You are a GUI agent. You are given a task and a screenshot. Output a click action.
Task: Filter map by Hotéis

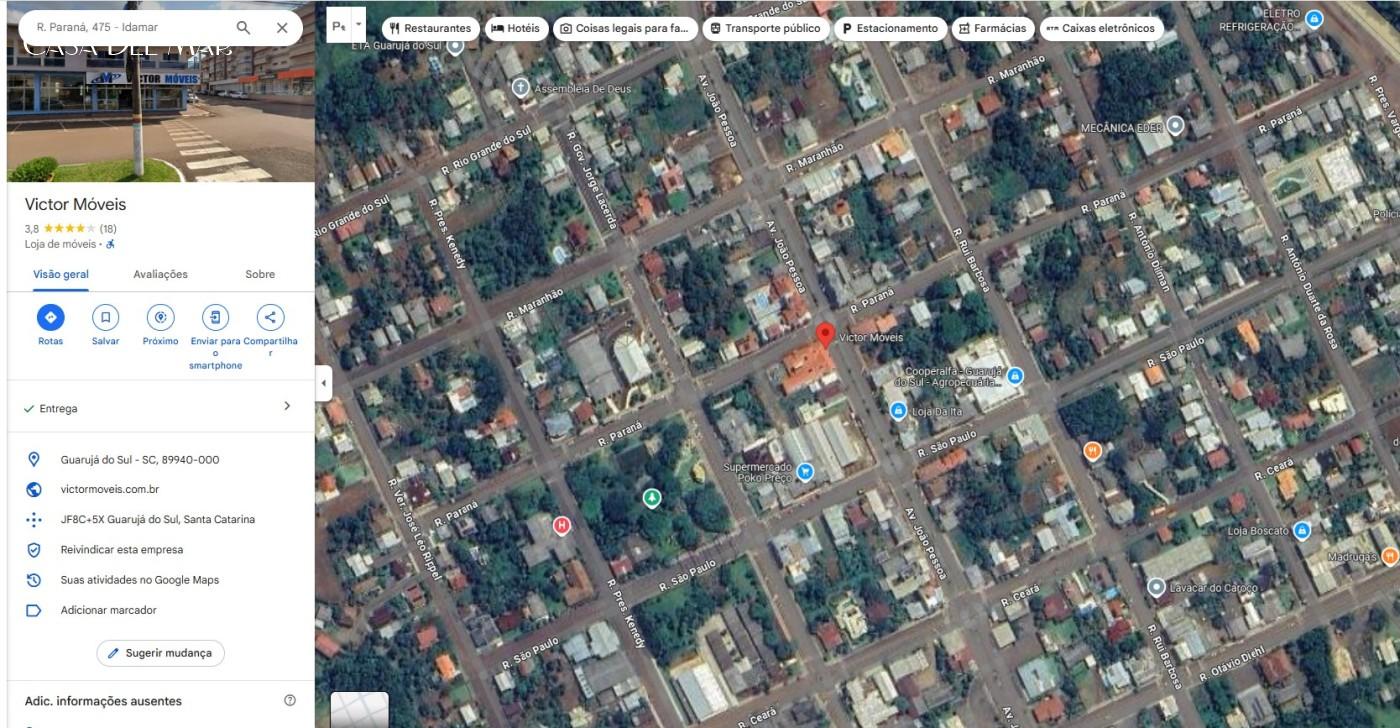516,28
